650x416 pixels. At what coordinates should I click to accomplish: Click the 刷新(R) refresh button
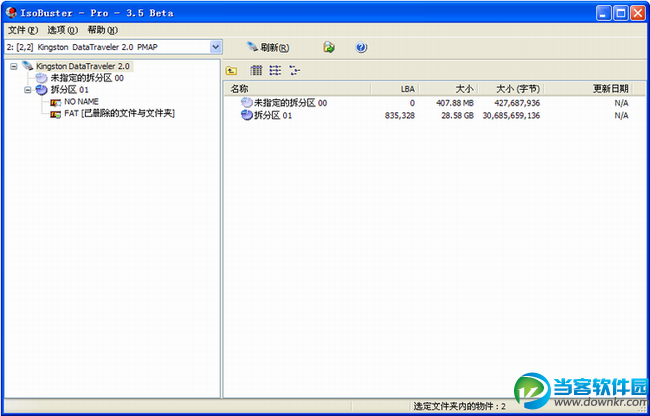[x=268, y=47]
